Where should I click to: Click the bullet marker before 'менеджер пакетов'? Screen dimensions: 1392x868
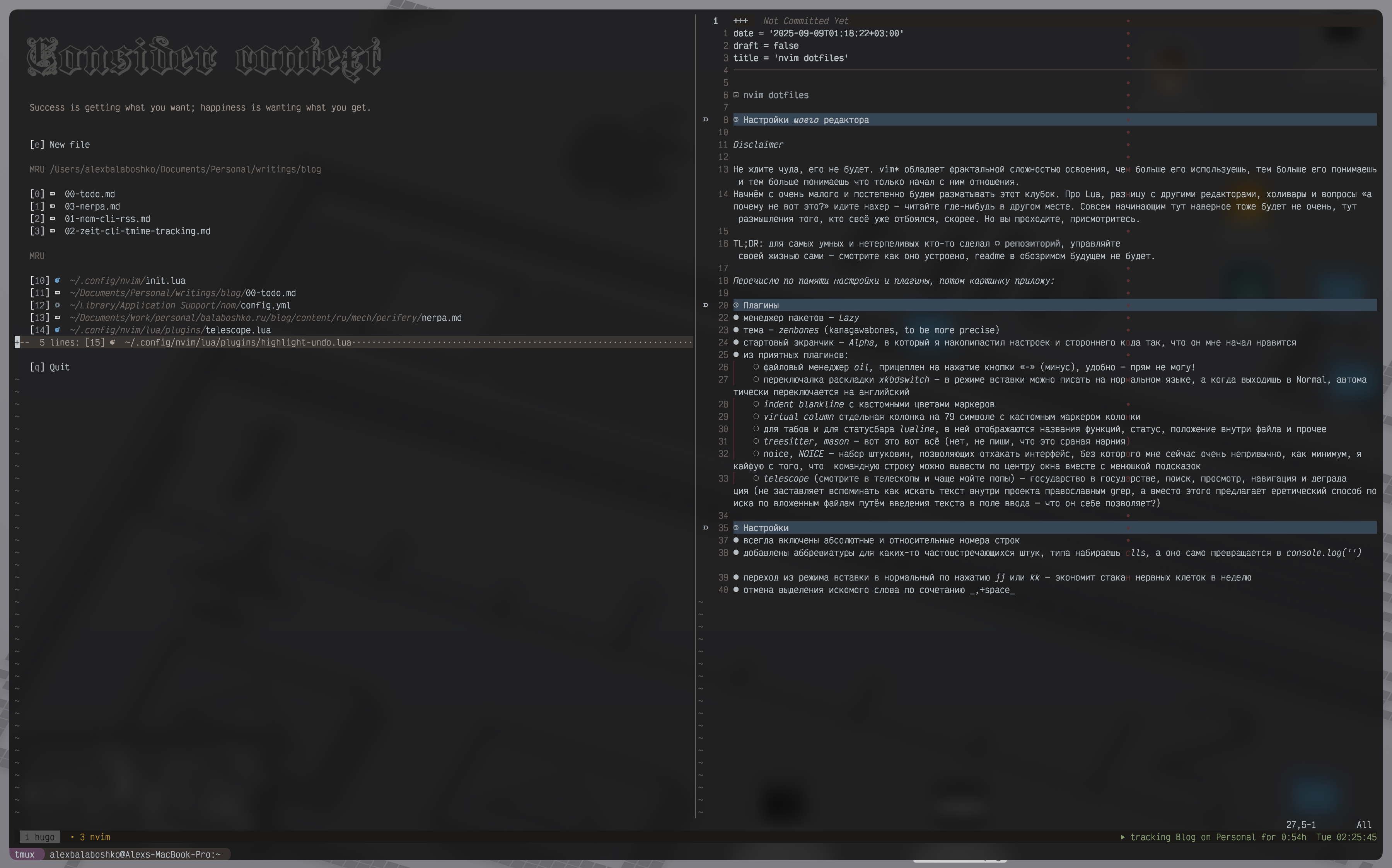click(735, 317)
